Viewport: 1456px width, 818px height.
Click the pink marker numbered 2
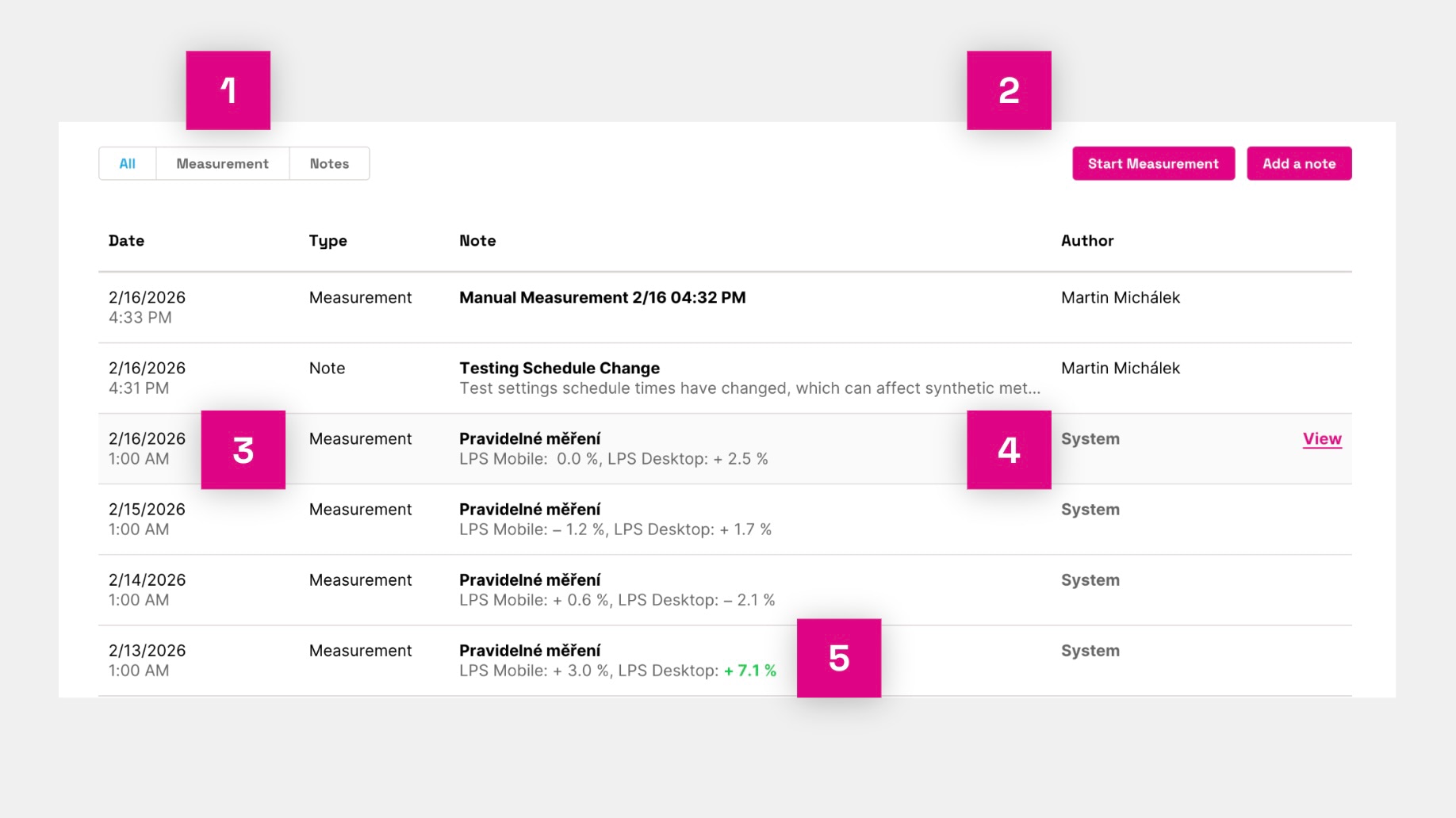point(1009,90)
